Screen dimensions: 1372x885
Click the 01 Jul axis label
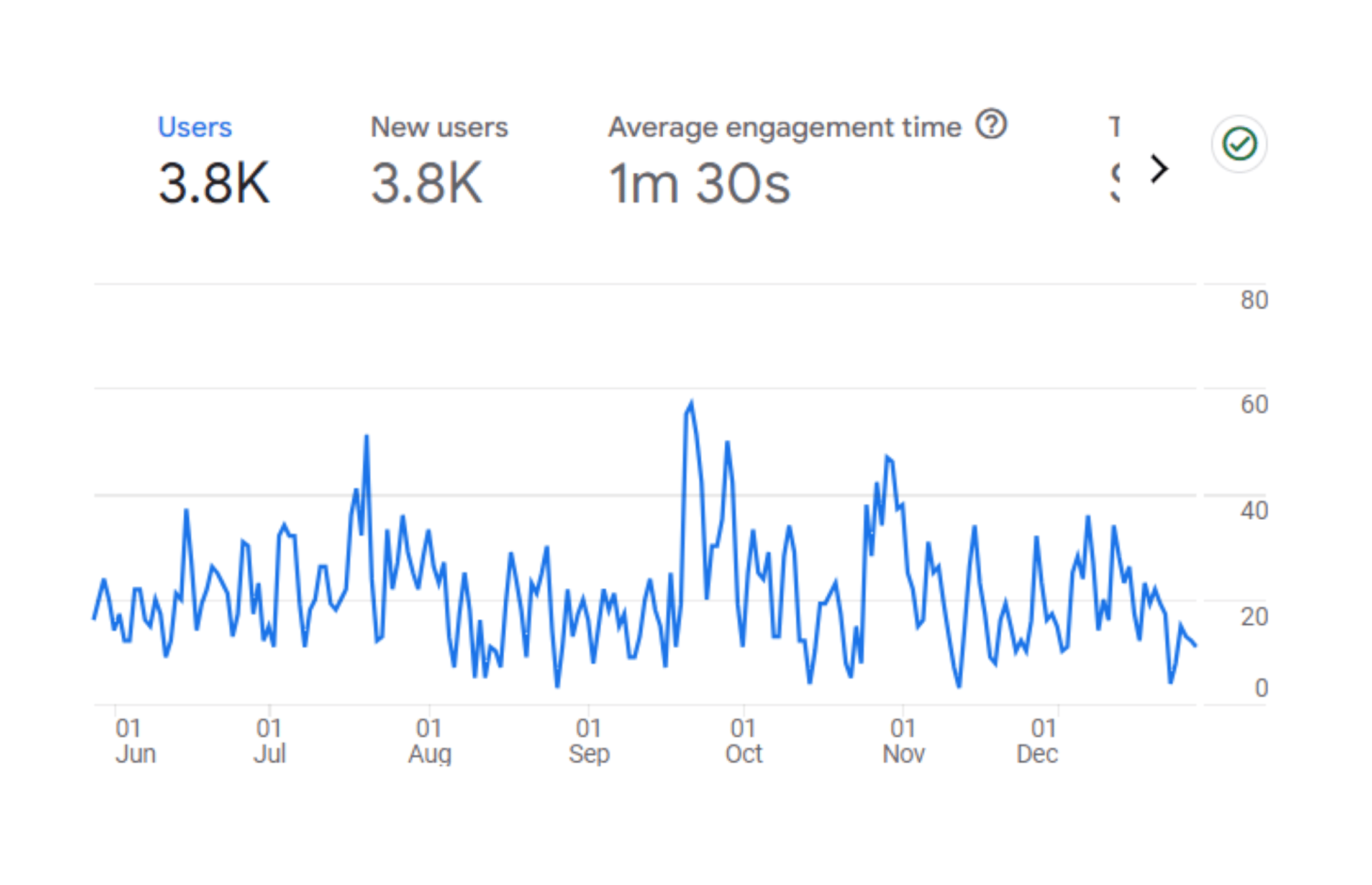pyautogui.click(x=269, y=741)
